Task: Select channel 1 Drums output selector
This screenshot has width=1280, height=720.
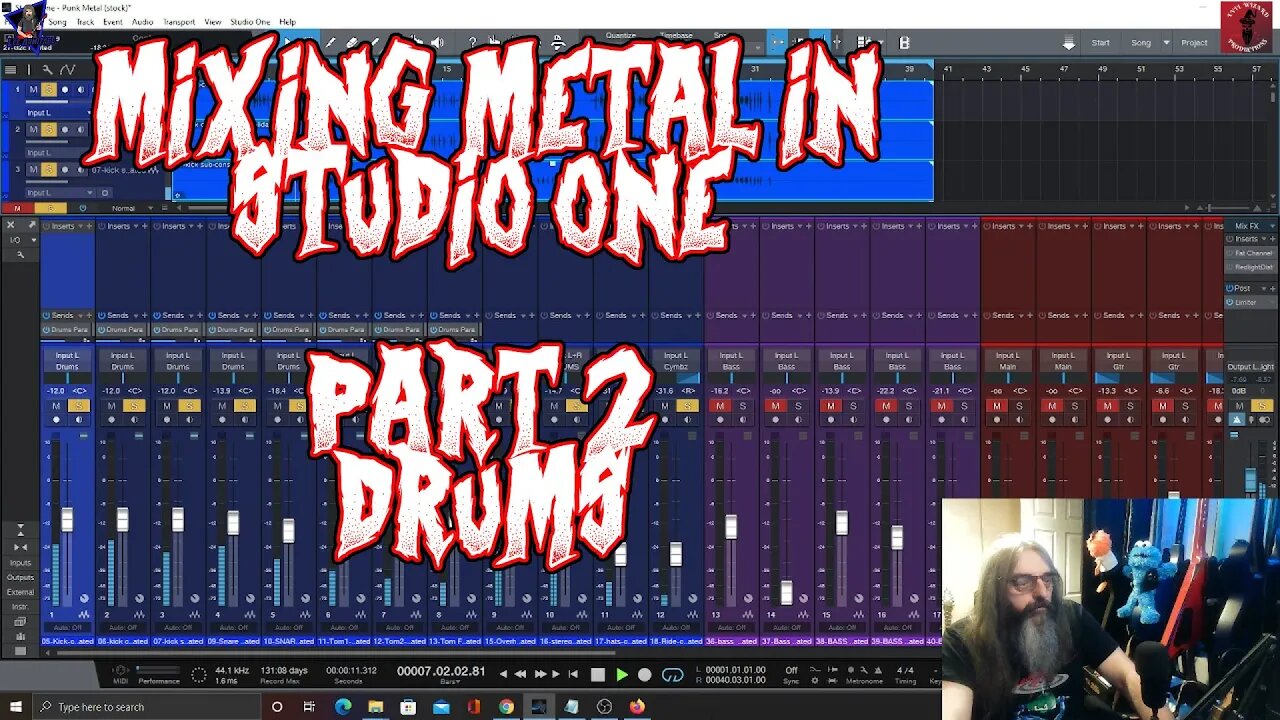Action: coord(67,366)
